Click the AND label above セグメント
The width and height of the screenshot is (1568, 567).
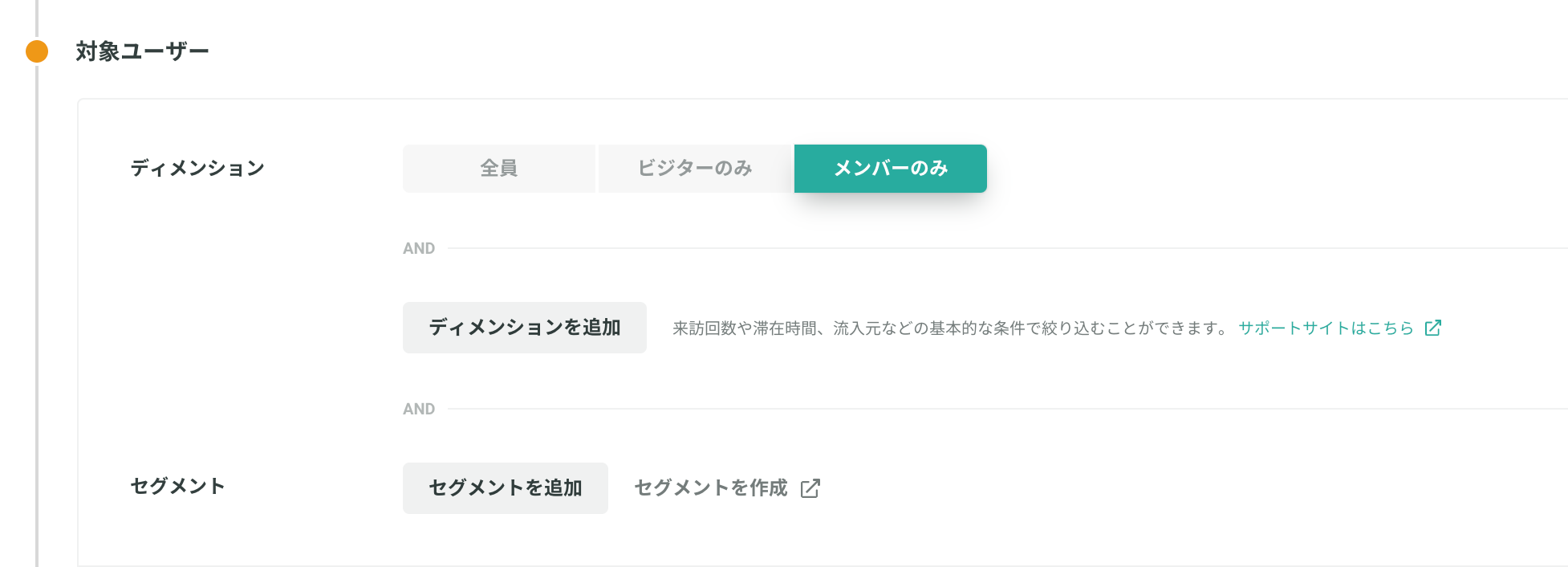(x=419, y=410)
